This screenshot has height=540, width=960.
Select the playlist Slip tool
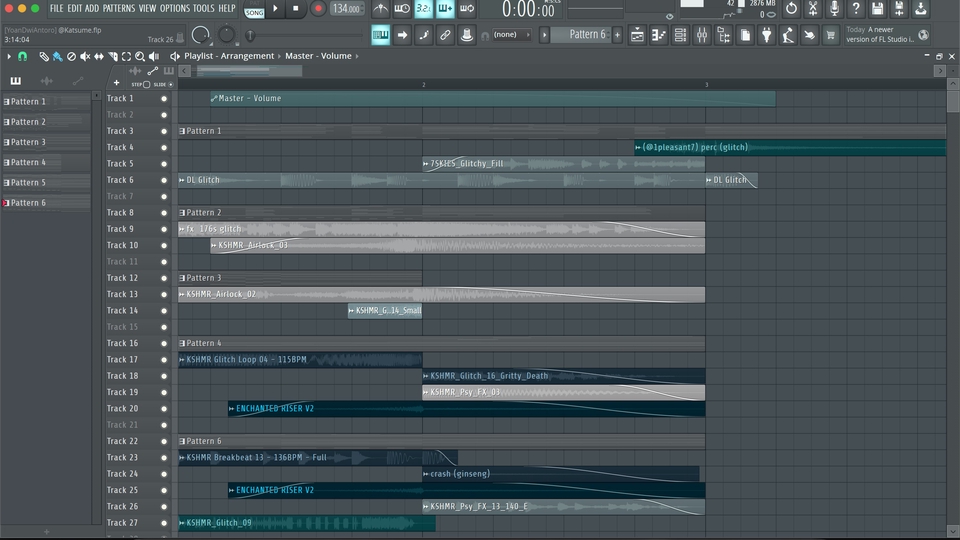(x=99, y=56)
